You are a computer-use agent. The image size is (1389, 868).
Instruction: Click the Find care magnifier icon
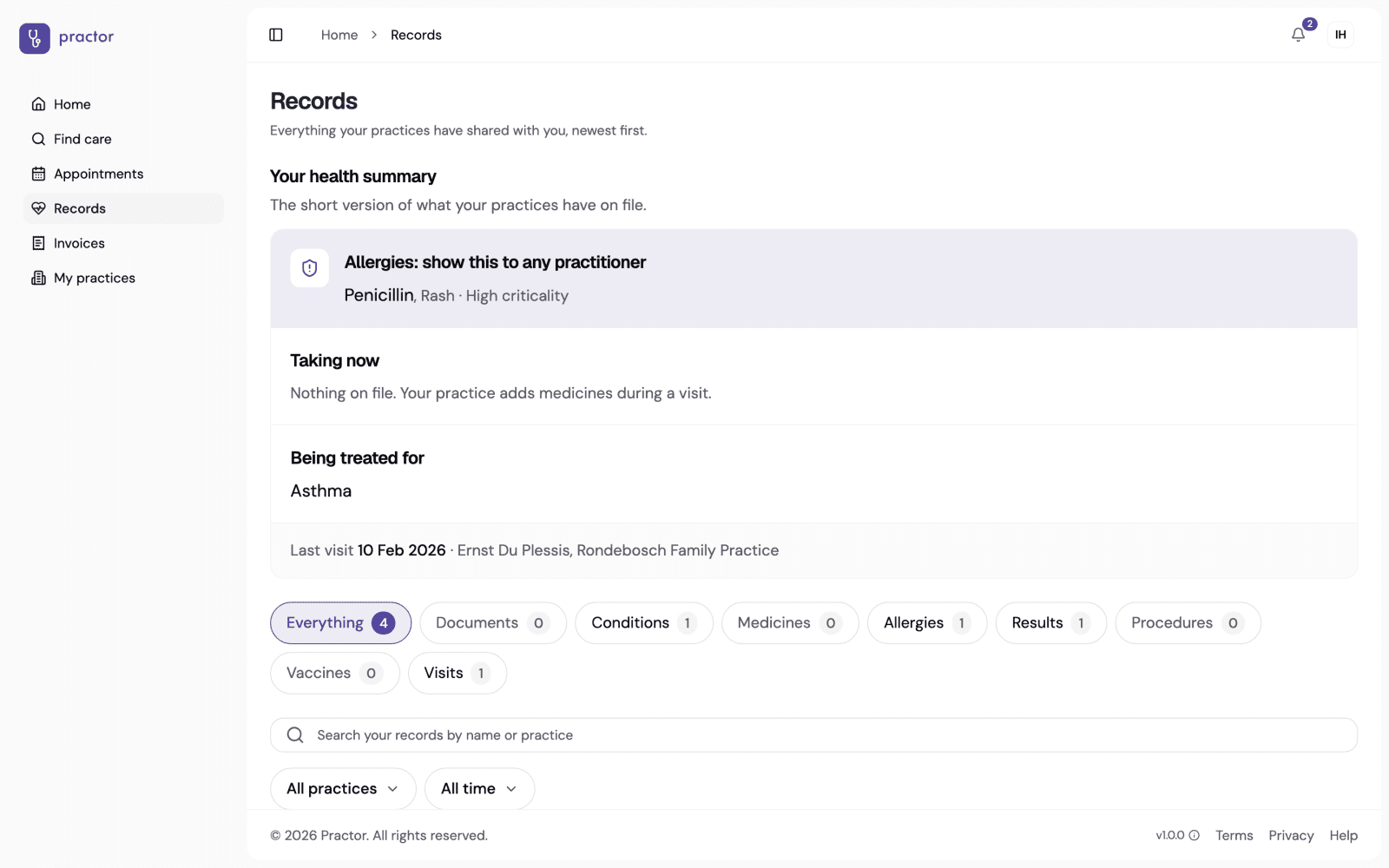pyautogui.click(x=38, y=139)
